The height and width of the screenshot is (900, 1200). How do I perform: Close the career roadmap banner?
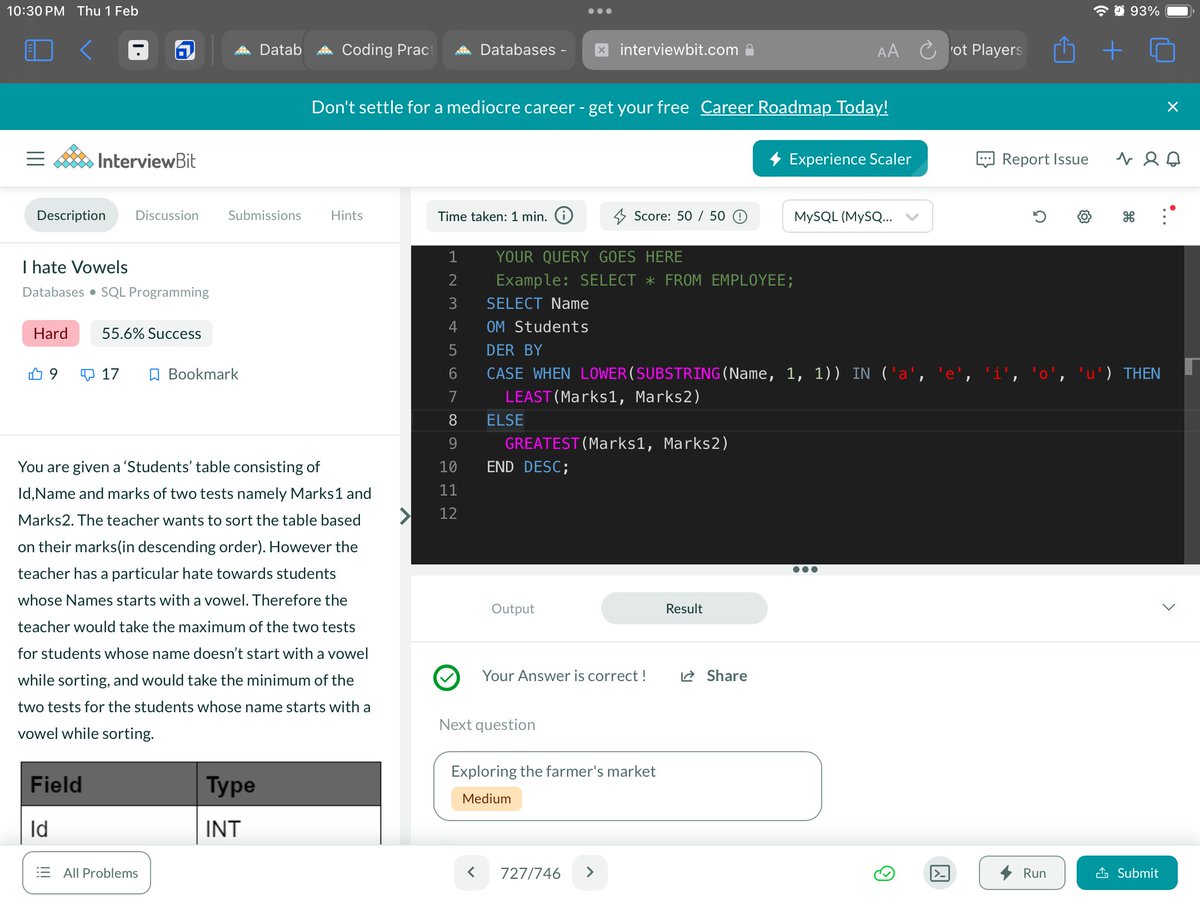tap(1173, 107)
